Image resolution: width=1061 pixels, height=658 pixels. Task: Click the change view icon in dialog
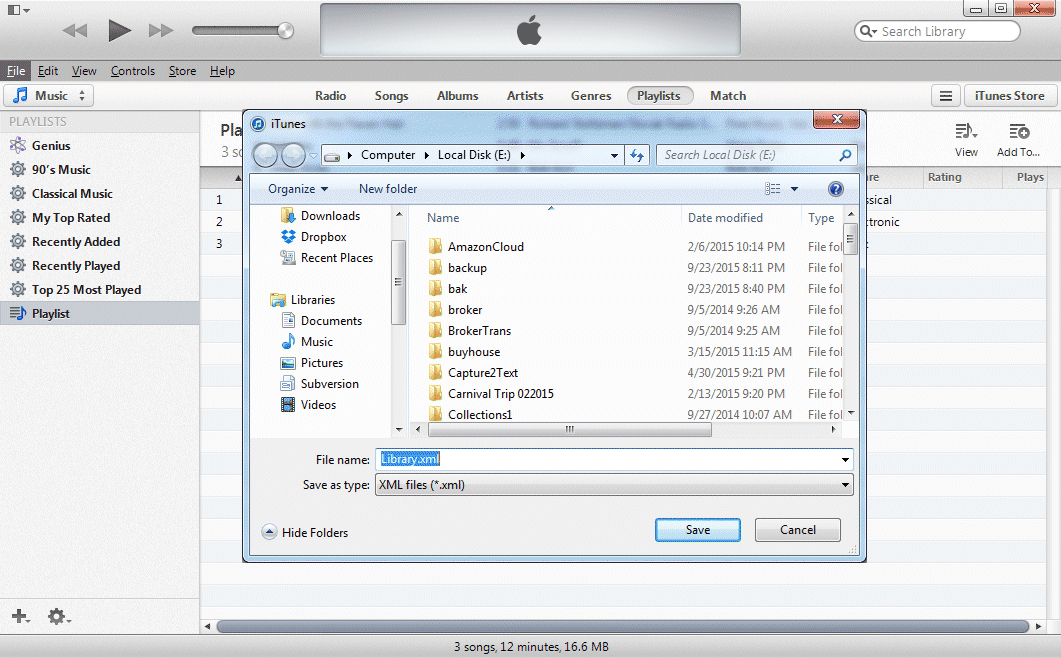pyautogui.click(x=772, y=189)
